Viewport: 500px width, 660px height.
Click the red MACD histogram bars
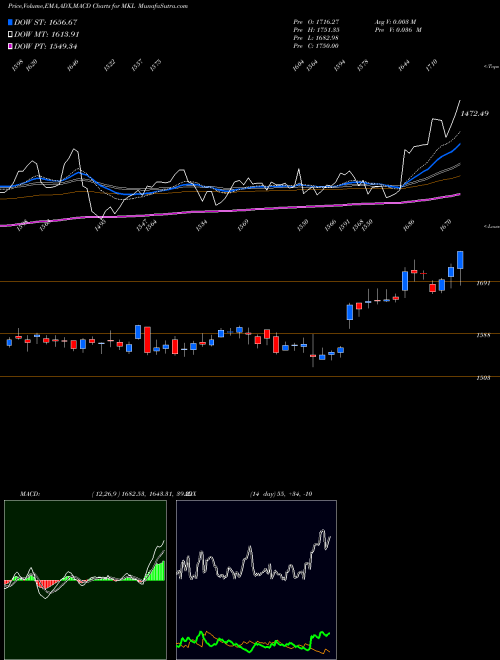click(44, 585)
